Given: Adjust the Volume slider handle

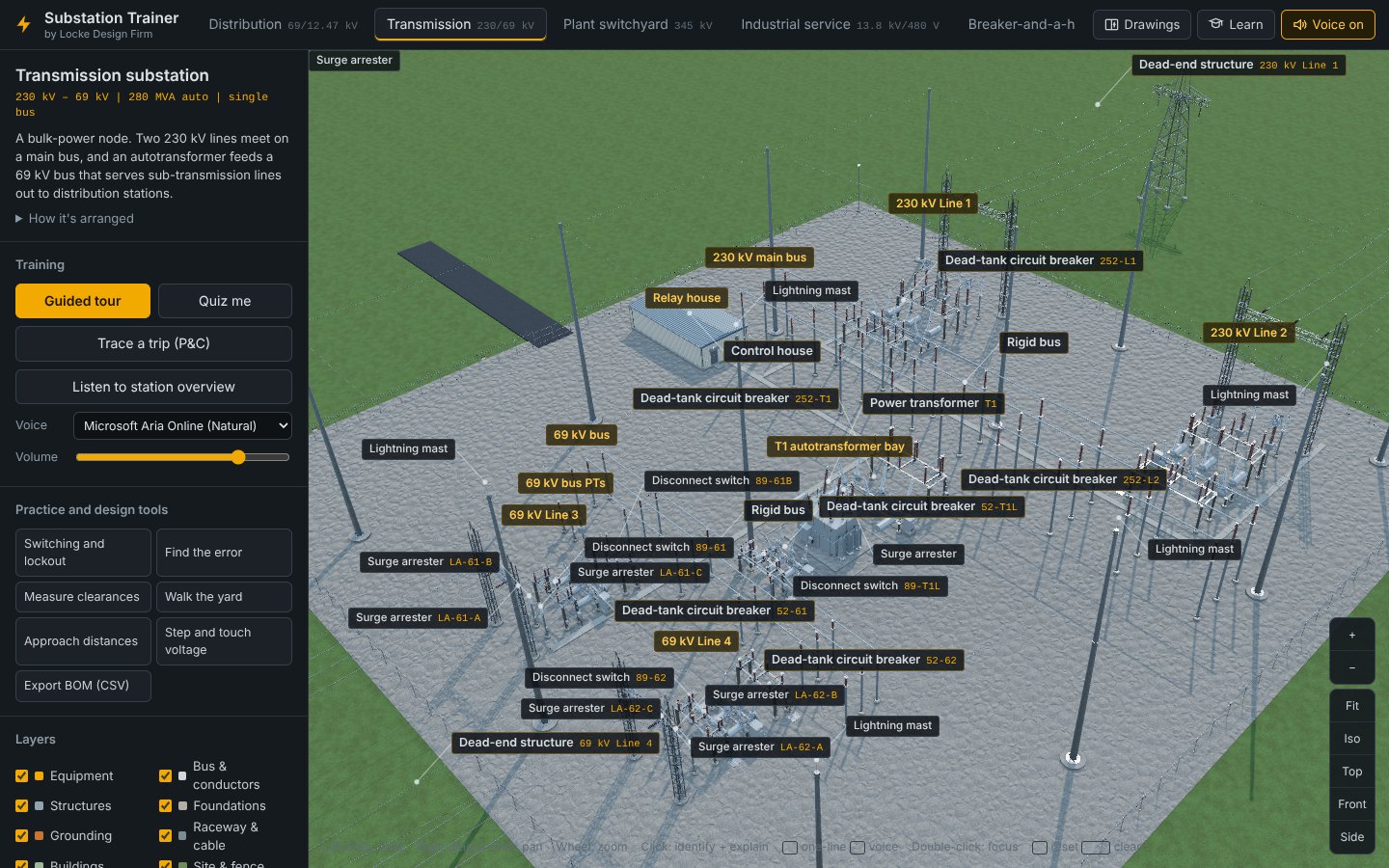Looking at the screenshot, I should point(238,457).
